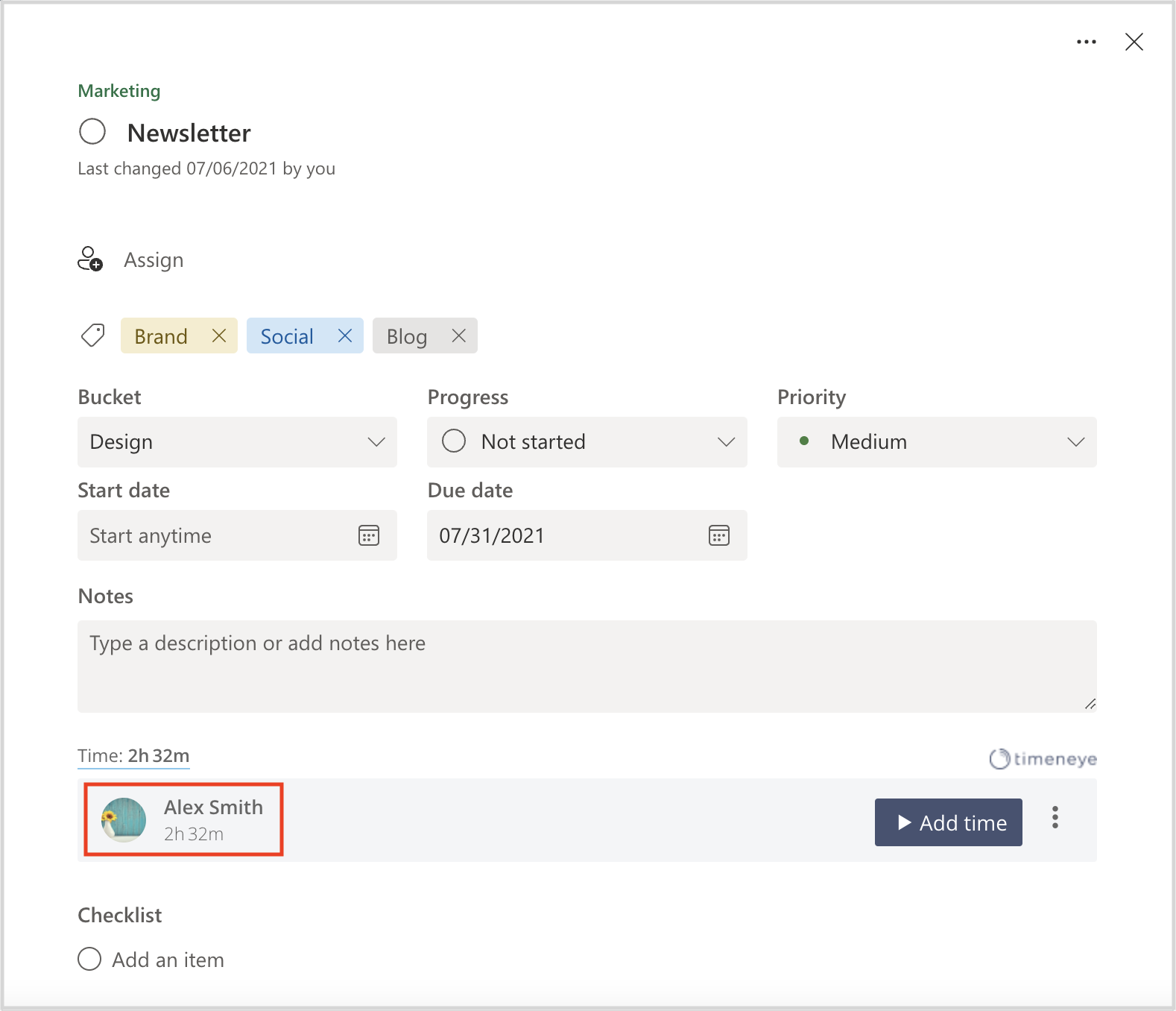1176x1011 pixels.
Task: Remove the Blog label
Action: tap(459, 336)
